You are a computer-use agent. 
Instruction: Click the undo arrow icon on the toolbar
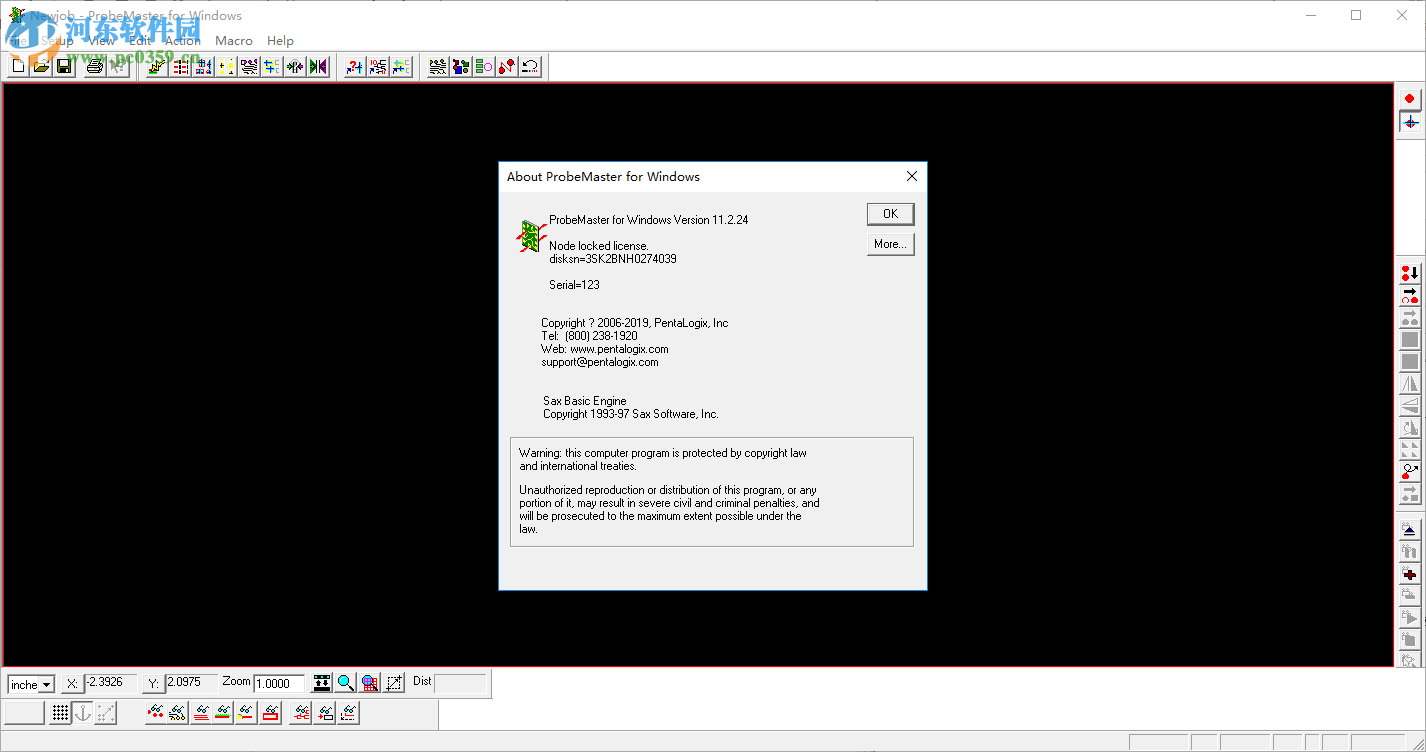coord(529,66)
